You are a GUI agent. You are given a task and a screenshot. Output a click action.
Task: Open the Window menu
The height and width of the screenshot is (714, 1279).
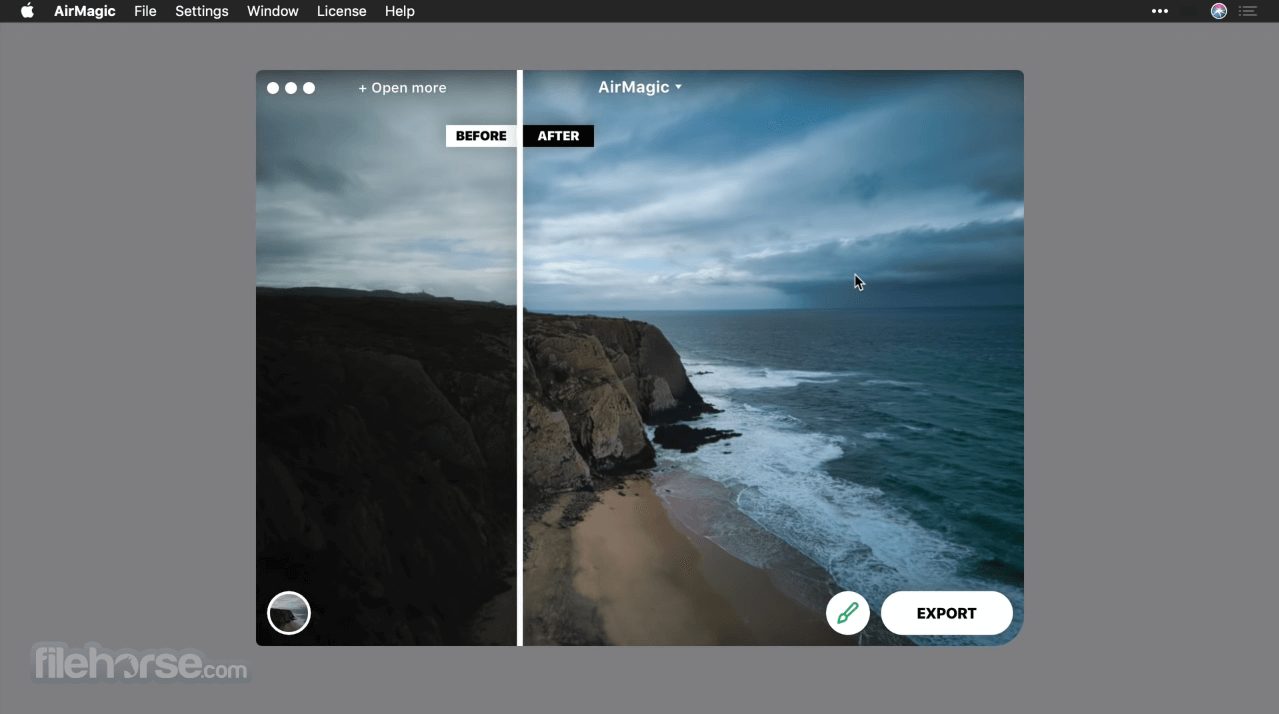pos(272,11)
